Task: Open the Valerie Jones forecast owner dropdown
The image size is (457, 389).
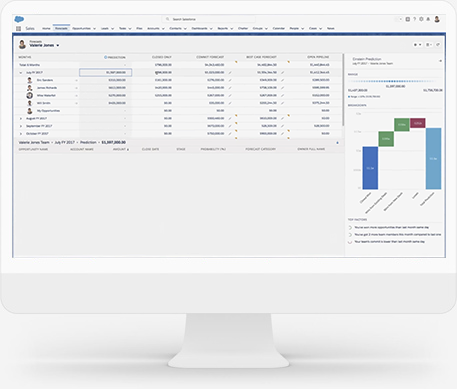Action: tap(58, 45)
